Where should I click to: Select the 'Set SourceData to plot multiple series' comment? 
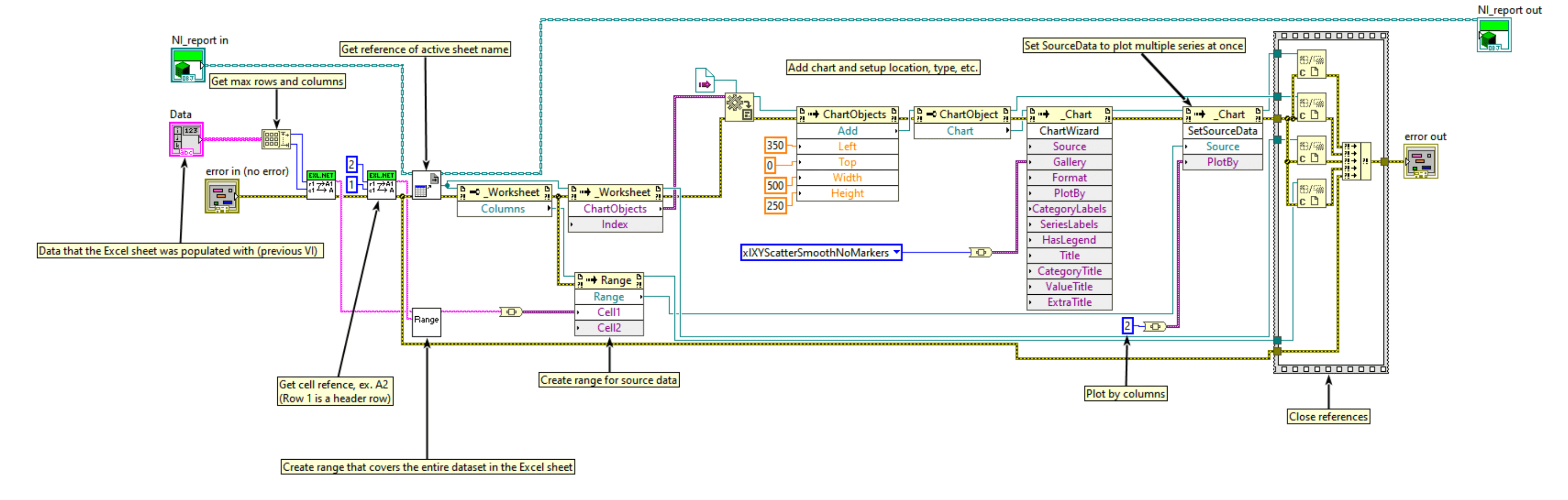pos(1134,46)
